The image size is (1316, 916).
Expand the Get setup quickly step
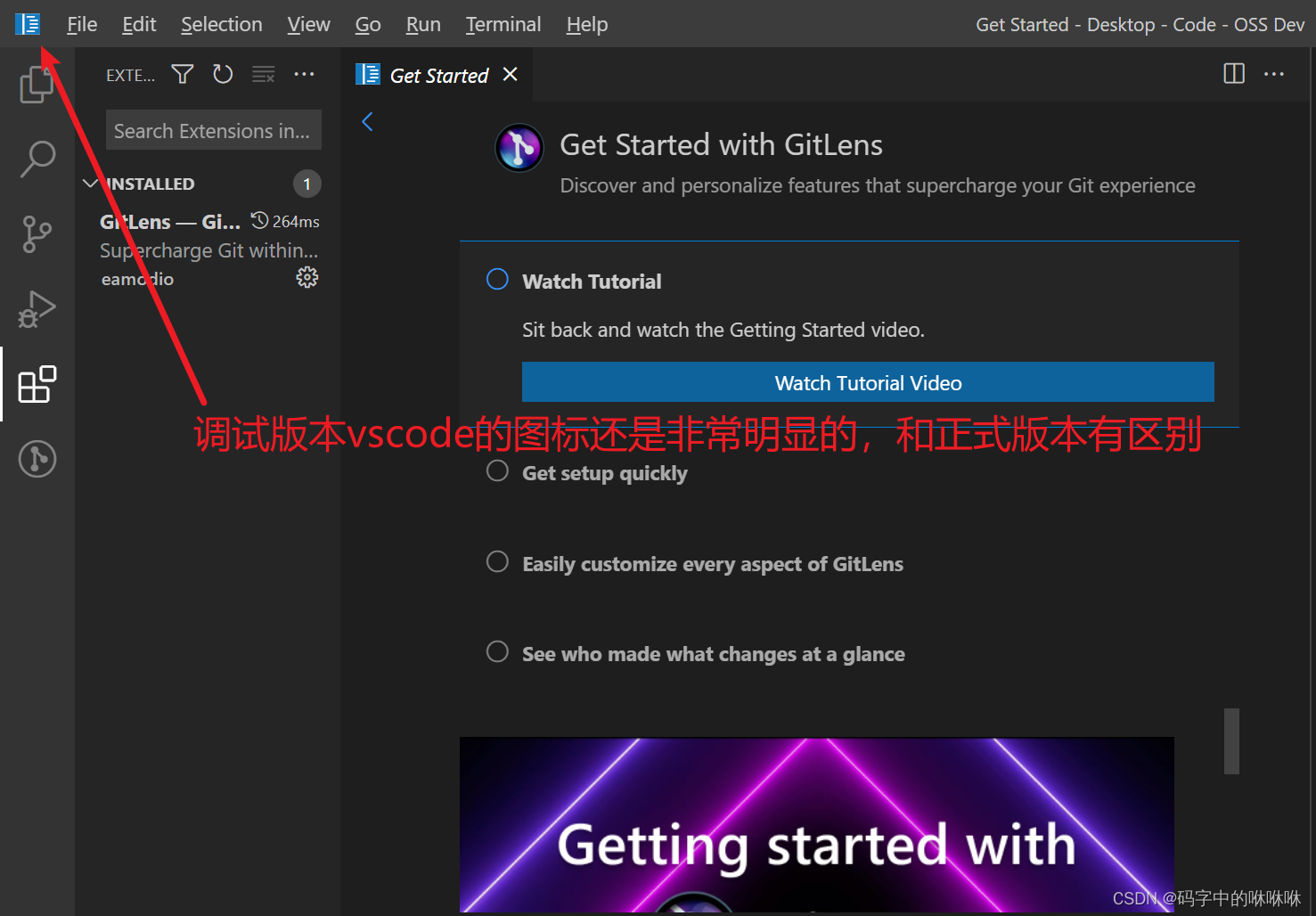(604, 473)
